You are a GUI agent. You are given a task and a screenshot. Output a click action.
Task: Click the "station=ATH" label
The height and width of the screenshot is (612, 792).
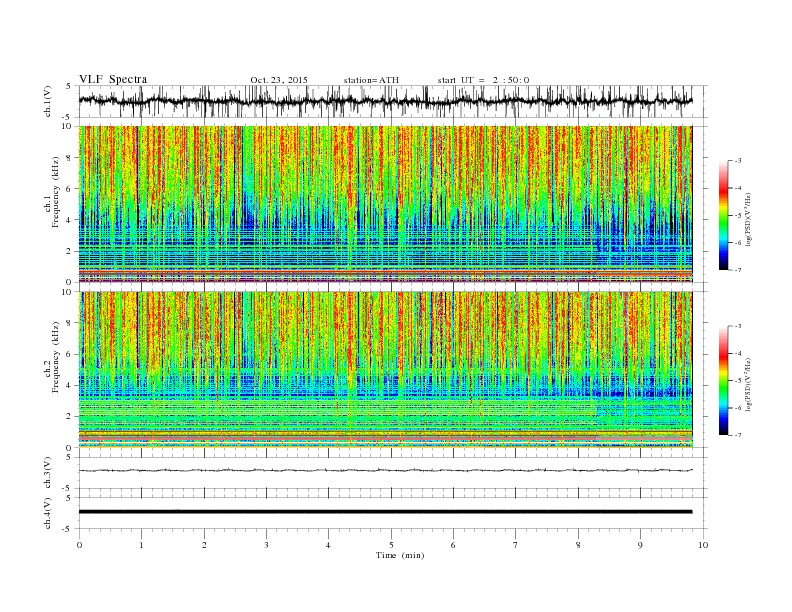coord(371,80)
